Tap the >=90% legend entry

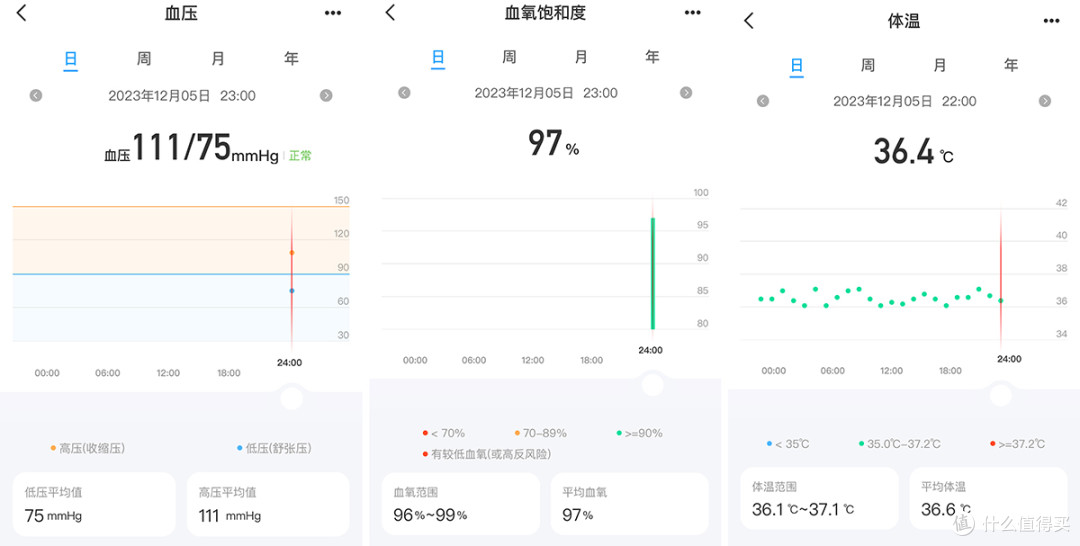click(639, 433)
